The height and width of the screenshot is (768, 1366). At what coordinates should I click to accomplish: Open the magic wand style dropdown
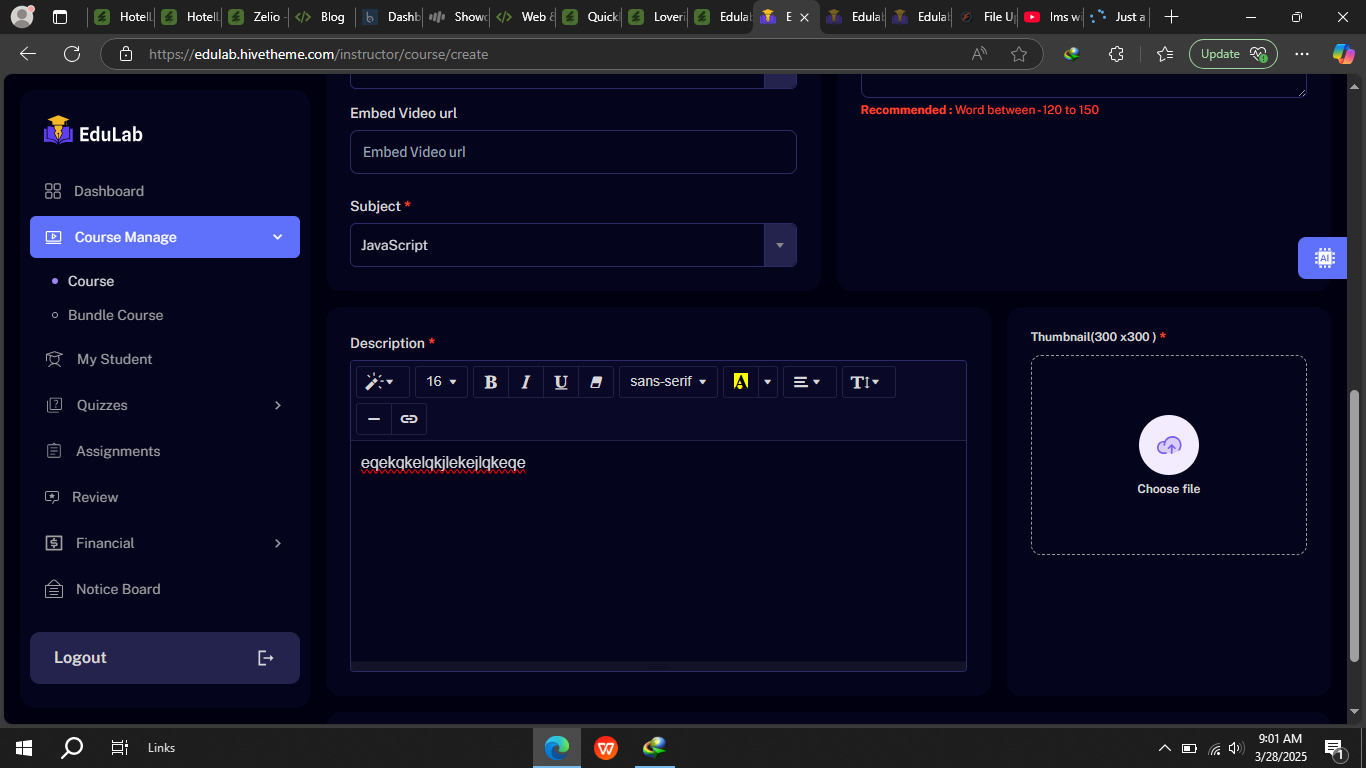pos(380,382)
